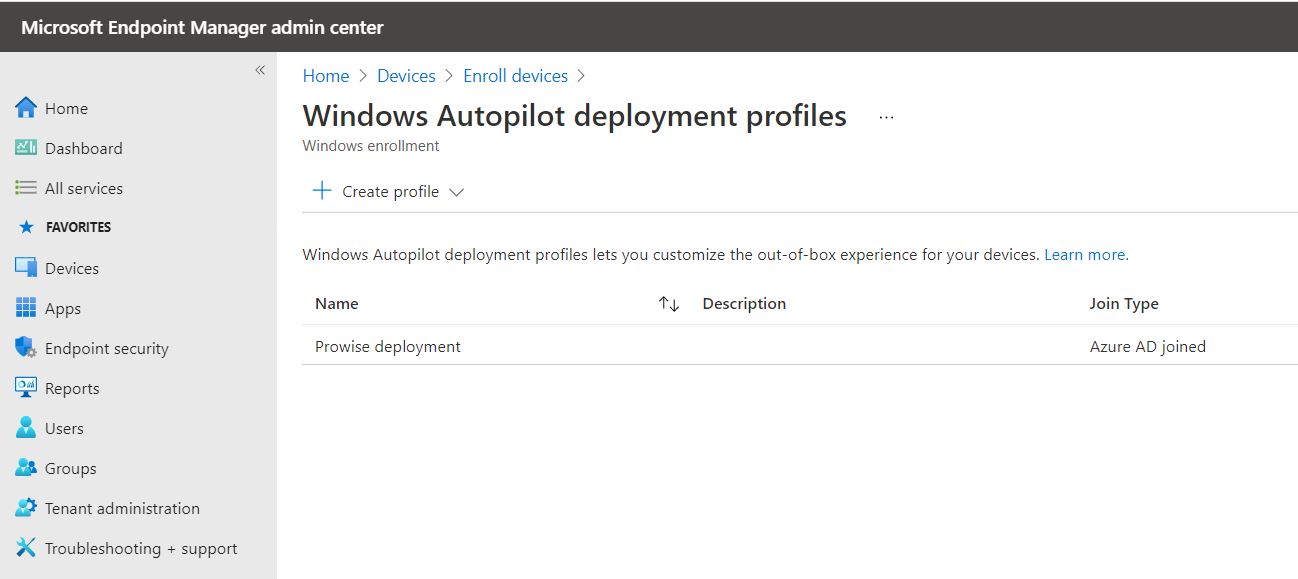Go to Users in the sidebar

coord(64,428)
